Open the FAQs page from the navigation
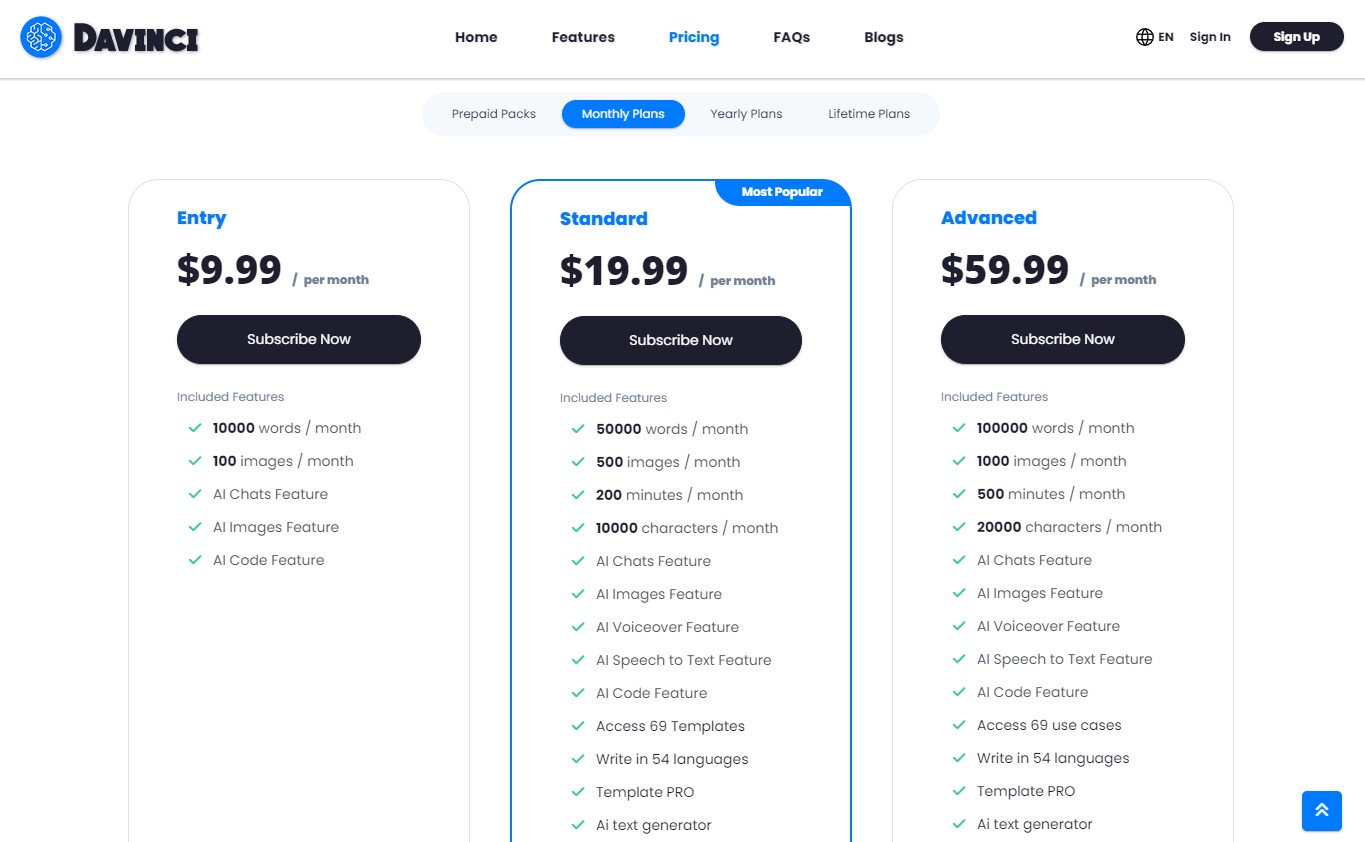Image resolution: width=1365 pixels, height=842 pixels. pos(791,37)
